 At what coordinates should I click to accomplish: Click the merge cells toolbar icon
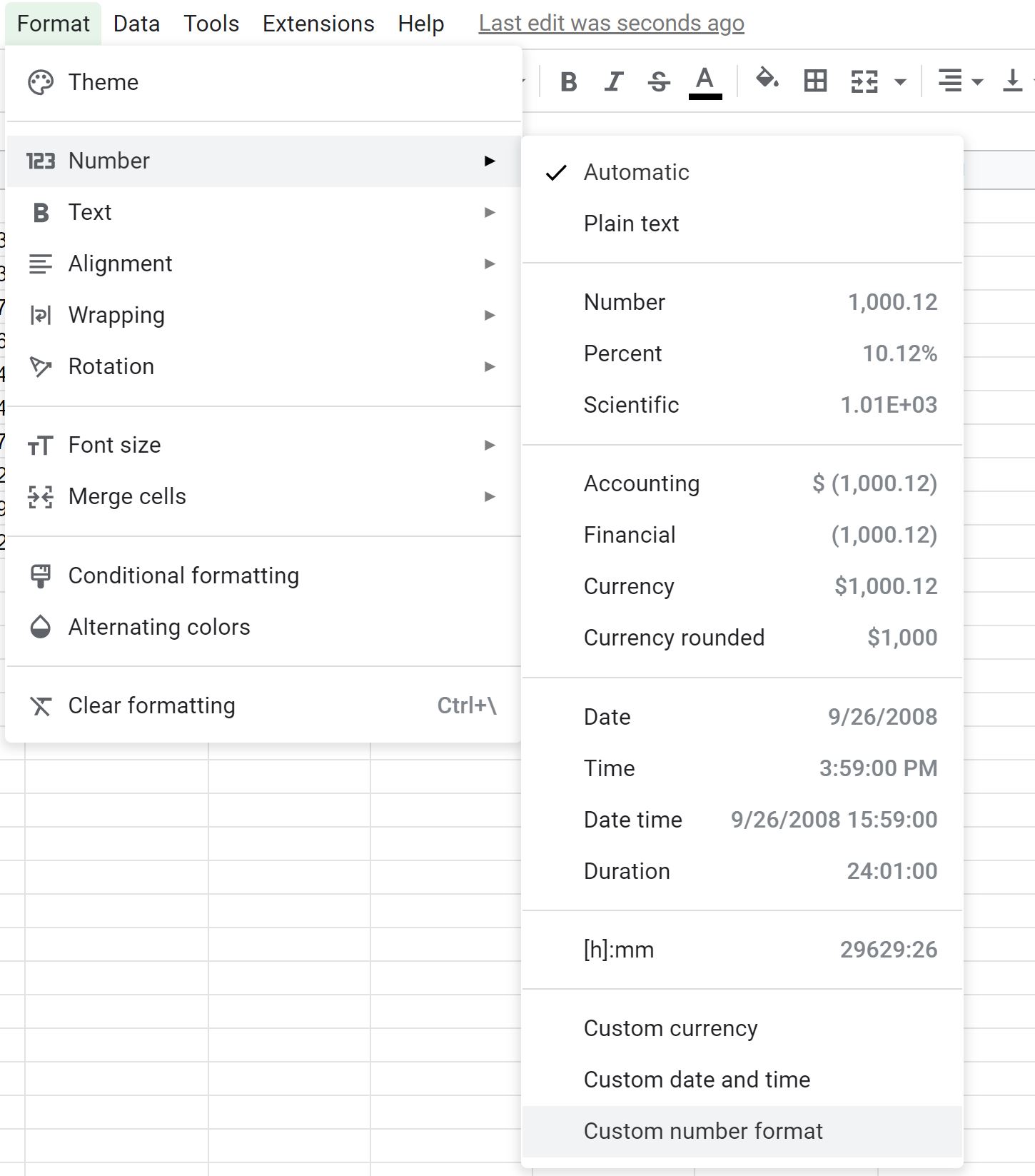click(x=864, y=81)
